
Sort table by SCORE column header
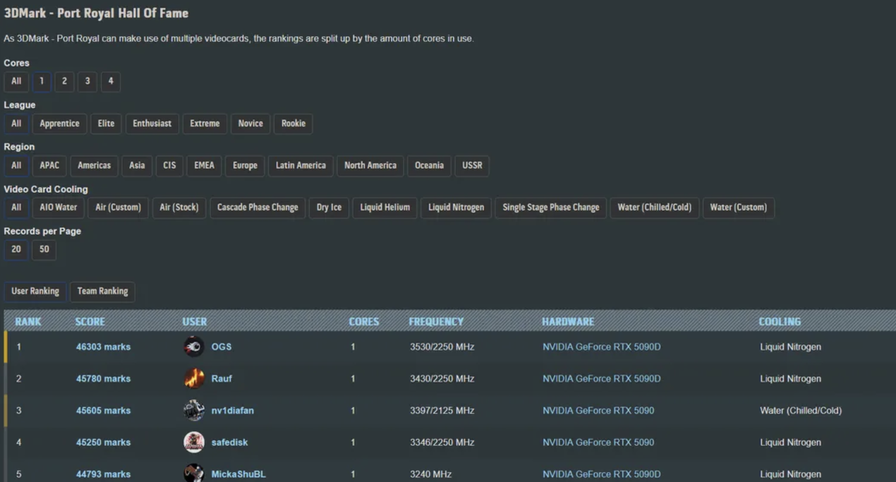[x=90, y=322]
